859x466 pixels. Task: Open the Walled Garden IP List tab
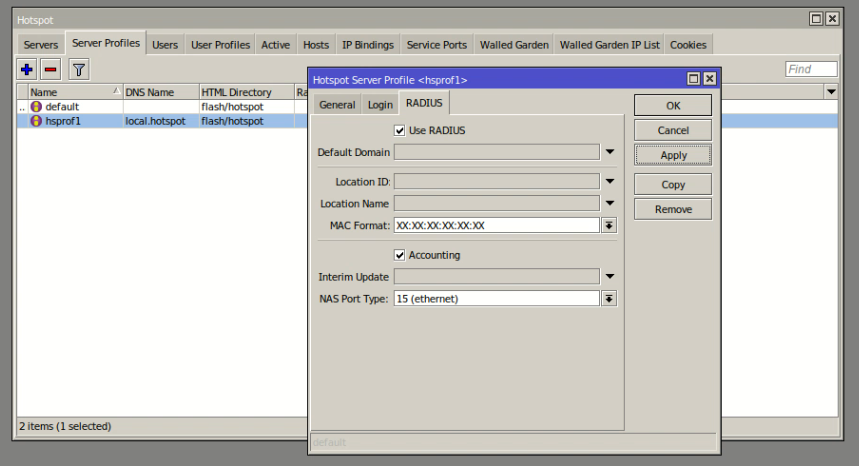point(609,45)
